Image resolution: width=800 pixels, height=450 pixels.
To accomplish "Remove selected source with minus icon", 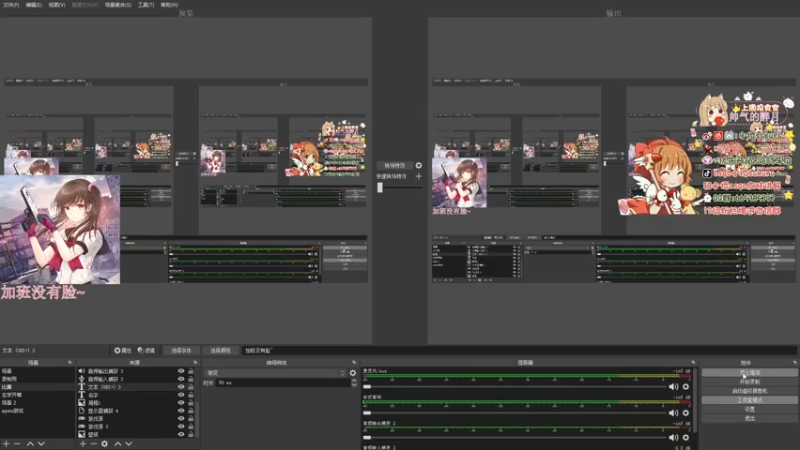I will point(93,444).
